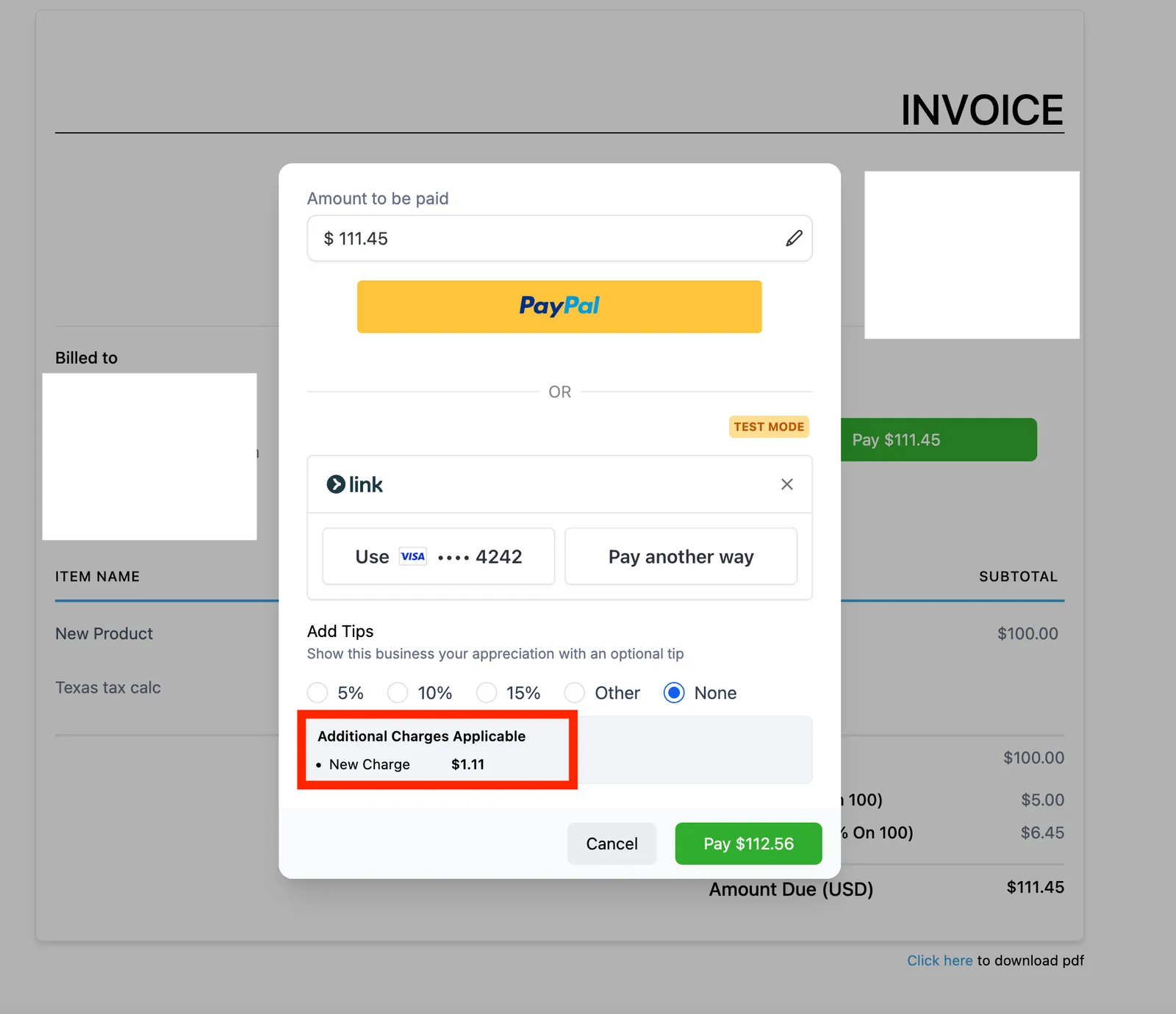The height and width of the screenshot is (1014, 1176).
Task: Click the ITEM NAME column header
Action: coord(97,577)
